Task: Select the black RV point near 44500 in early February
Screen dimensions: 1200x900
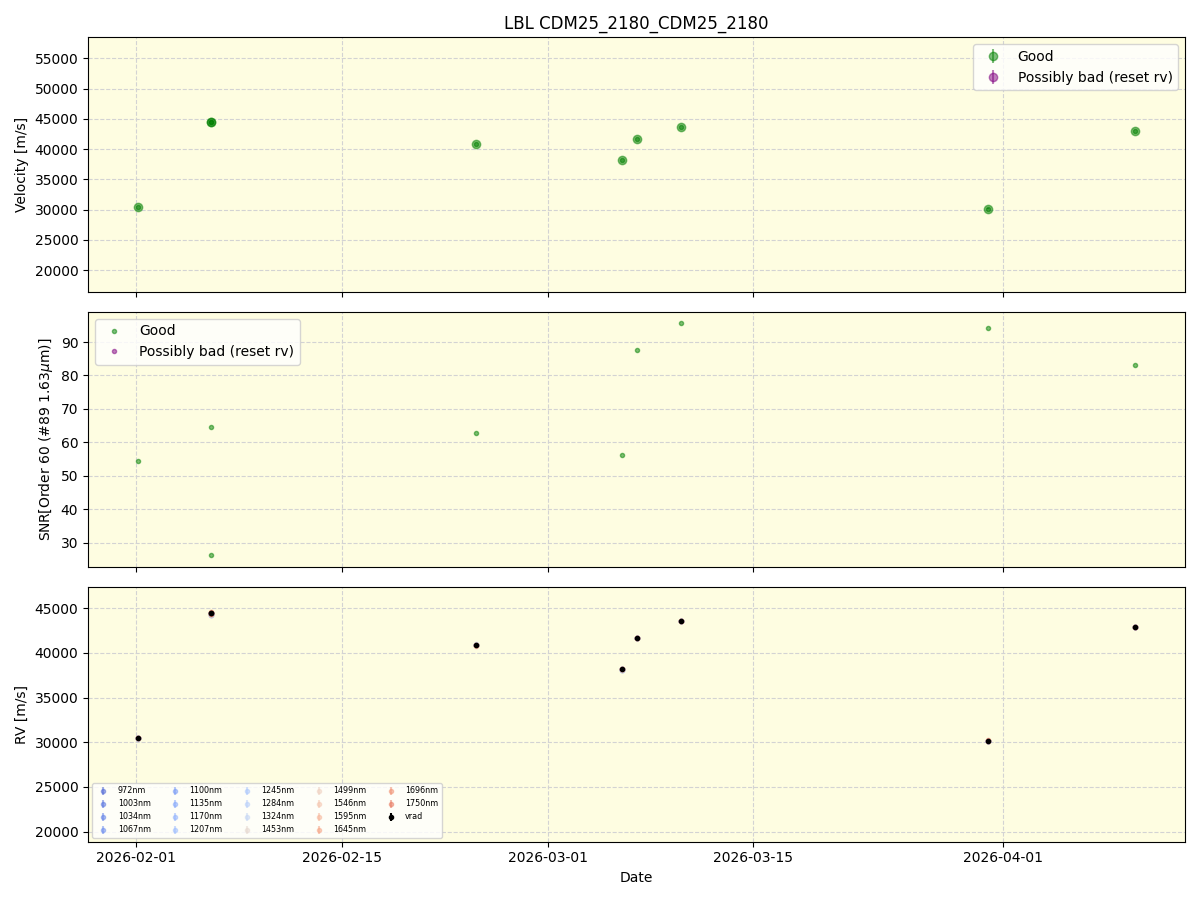Action: click(x=211, y=613)
